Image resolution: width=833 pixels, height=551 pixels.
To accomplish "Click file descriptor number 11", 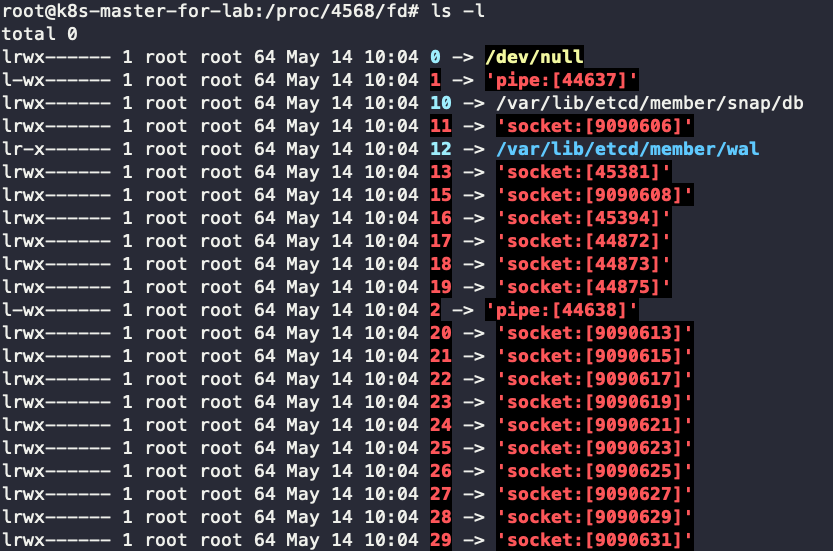I will pyautogui.click(x=440, y=126).
